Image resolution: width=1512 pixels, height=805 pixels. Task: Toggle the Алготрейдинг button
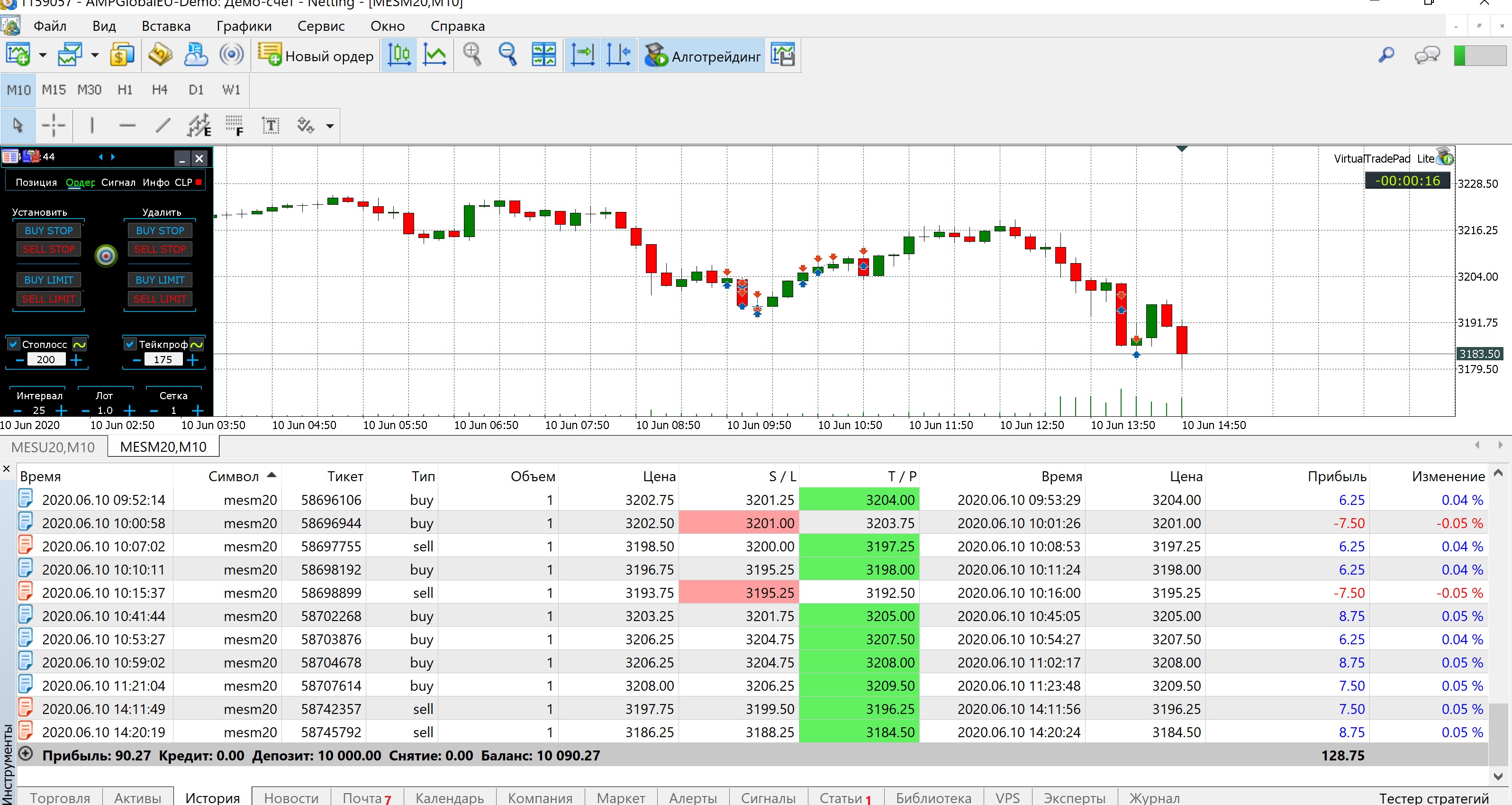[x=702, y=56]
